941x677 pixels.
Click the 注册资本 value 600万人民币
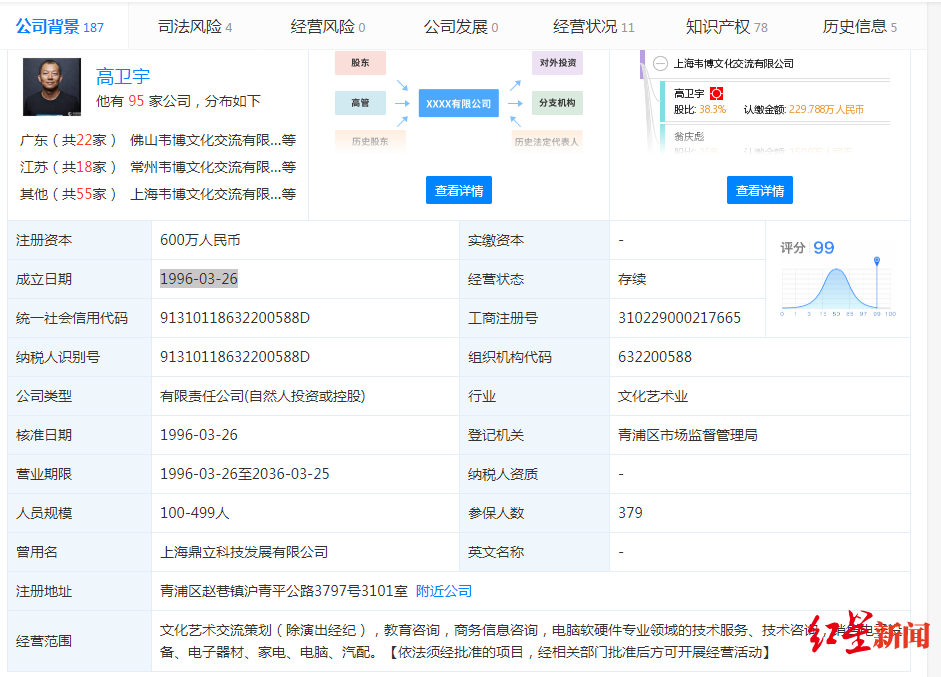click(200, 240)
